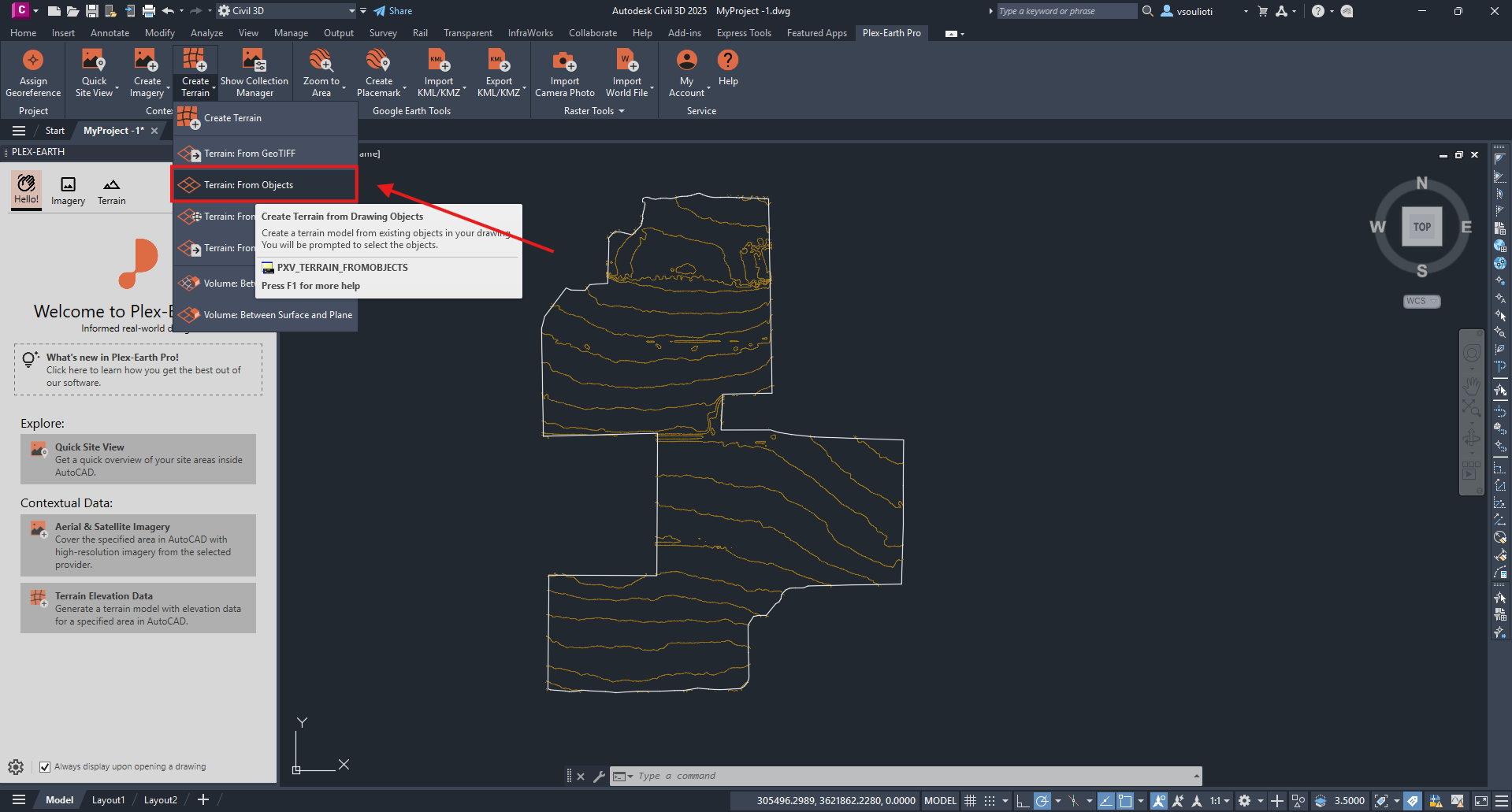Open Plex-Earth panel settings gear
This screenshot has width=1512, height=812.
16,766
